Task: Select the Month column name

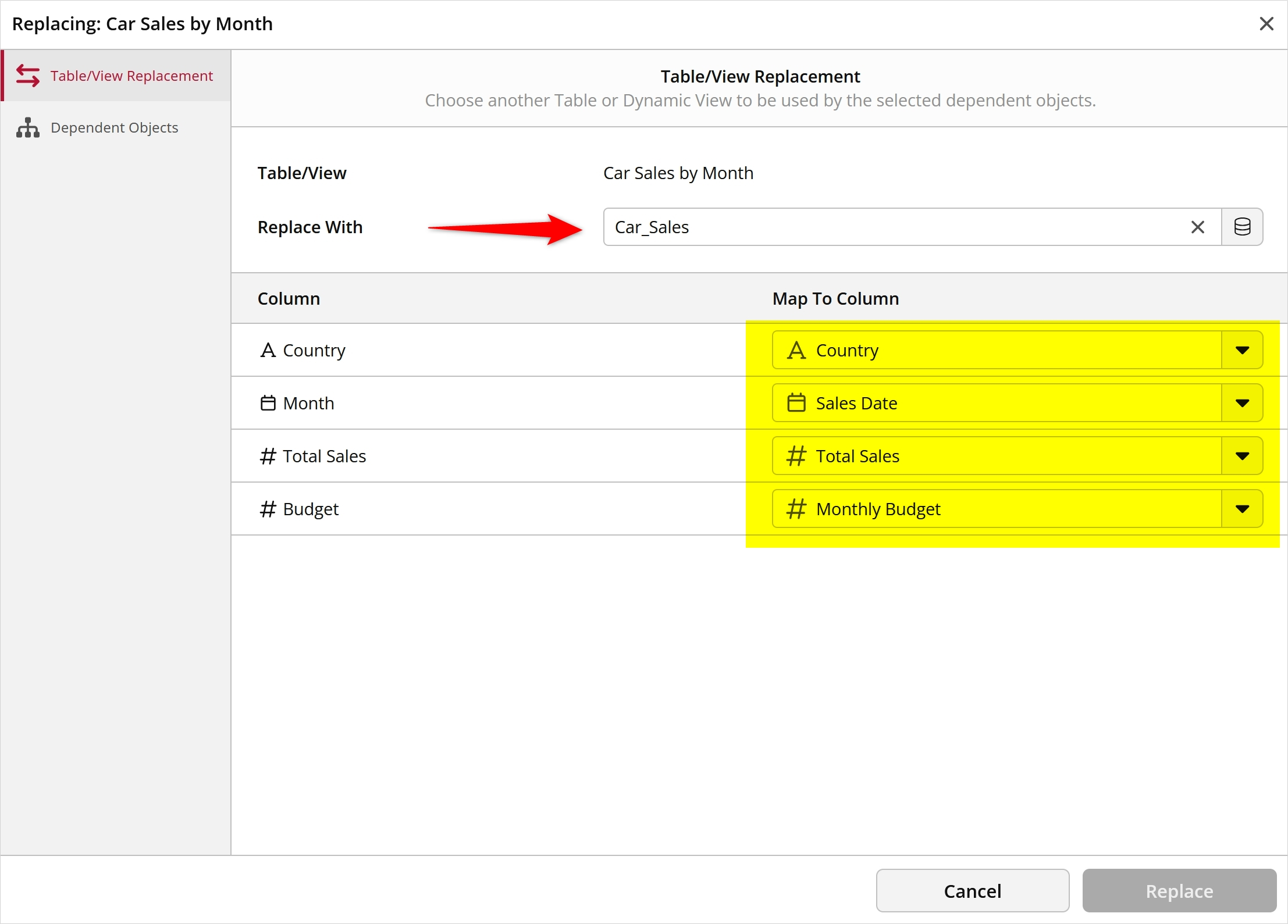Action: (308, 403)
